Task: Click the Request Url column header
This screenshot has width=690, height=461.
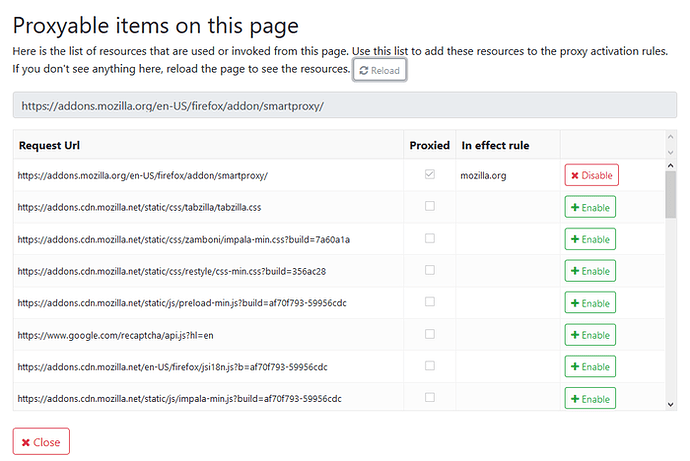Action: [x=48, y=145]
